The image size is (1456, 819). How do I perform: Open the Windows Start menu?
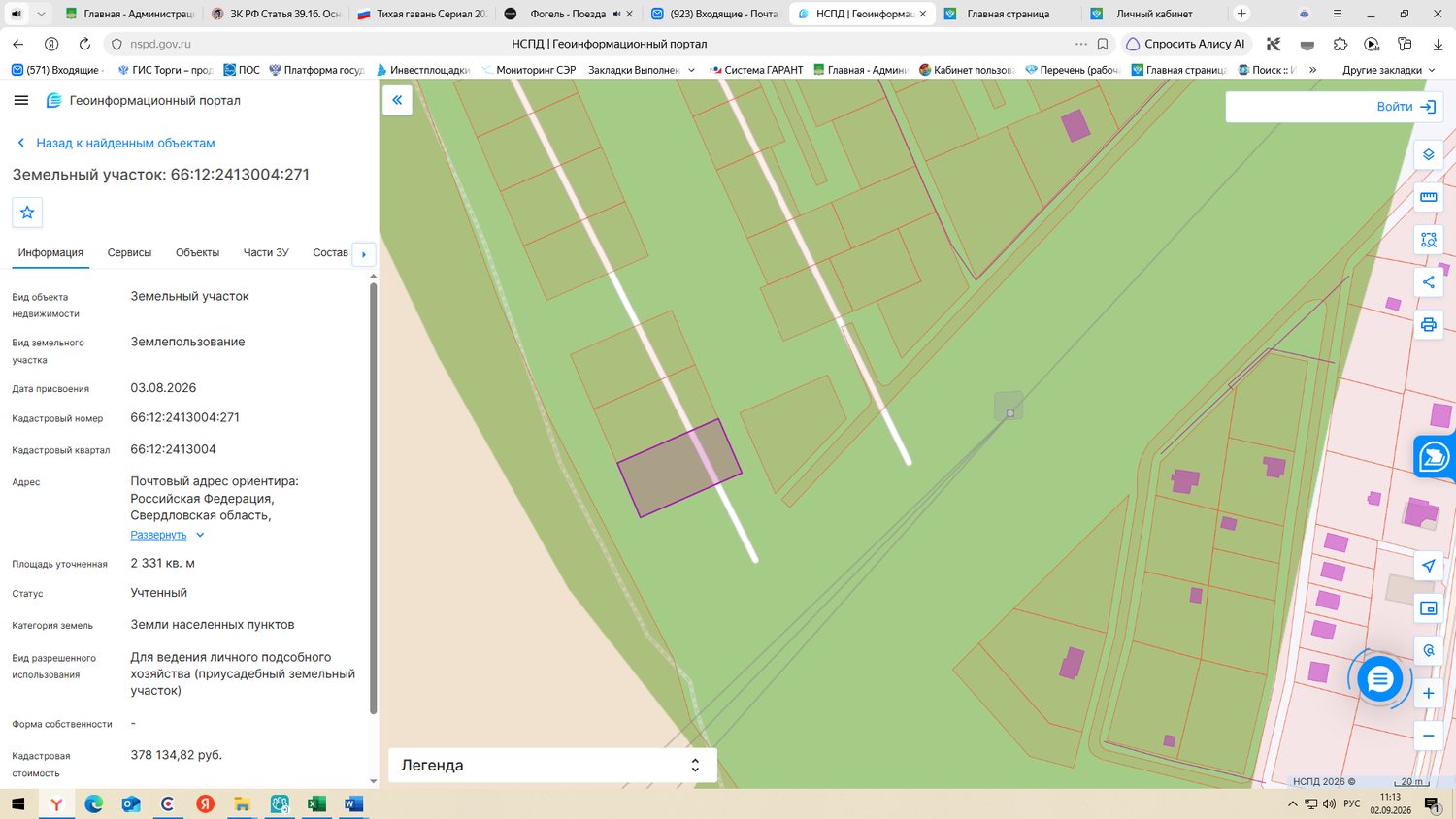tap(17, 803)
